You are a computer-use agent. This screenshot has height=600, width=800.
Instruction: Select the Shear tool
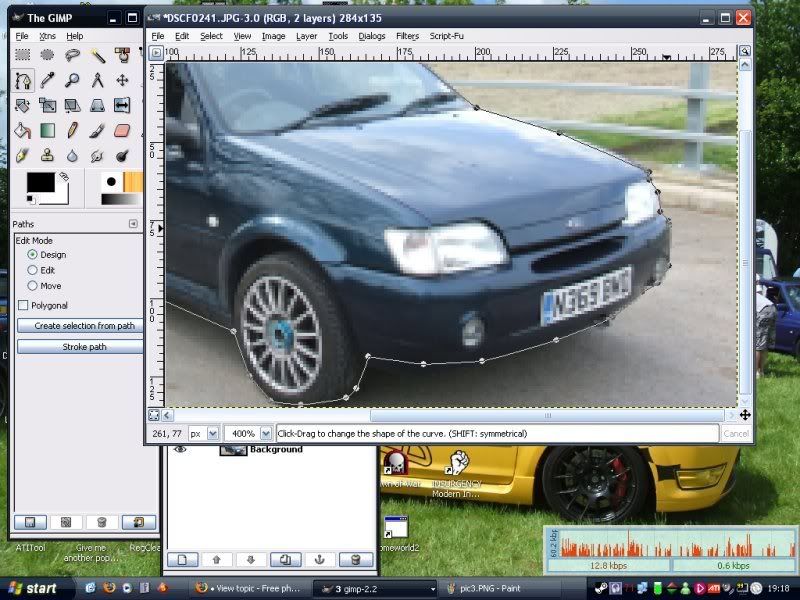tap(72, 105)
